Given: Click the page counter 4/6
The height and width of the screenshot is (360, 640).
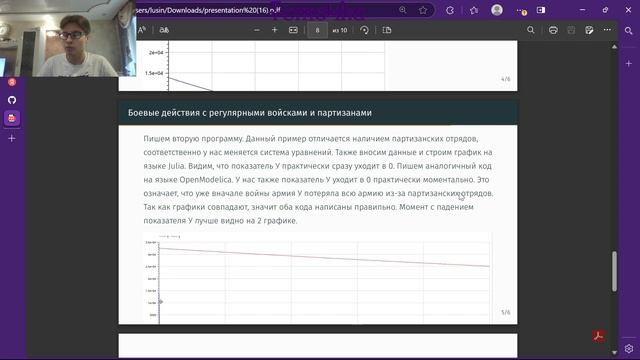Looking at the screenshot, I should pyautogui.click(x=506, y=79).
